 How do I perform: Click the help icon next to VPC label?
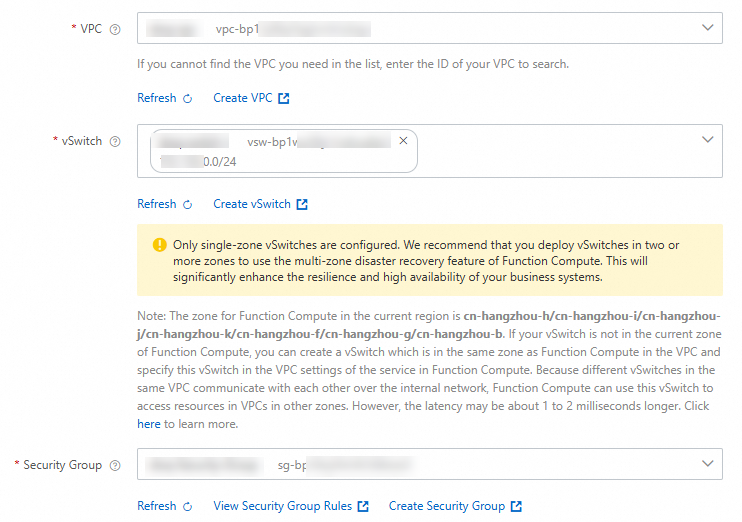(x=115, y=30)
